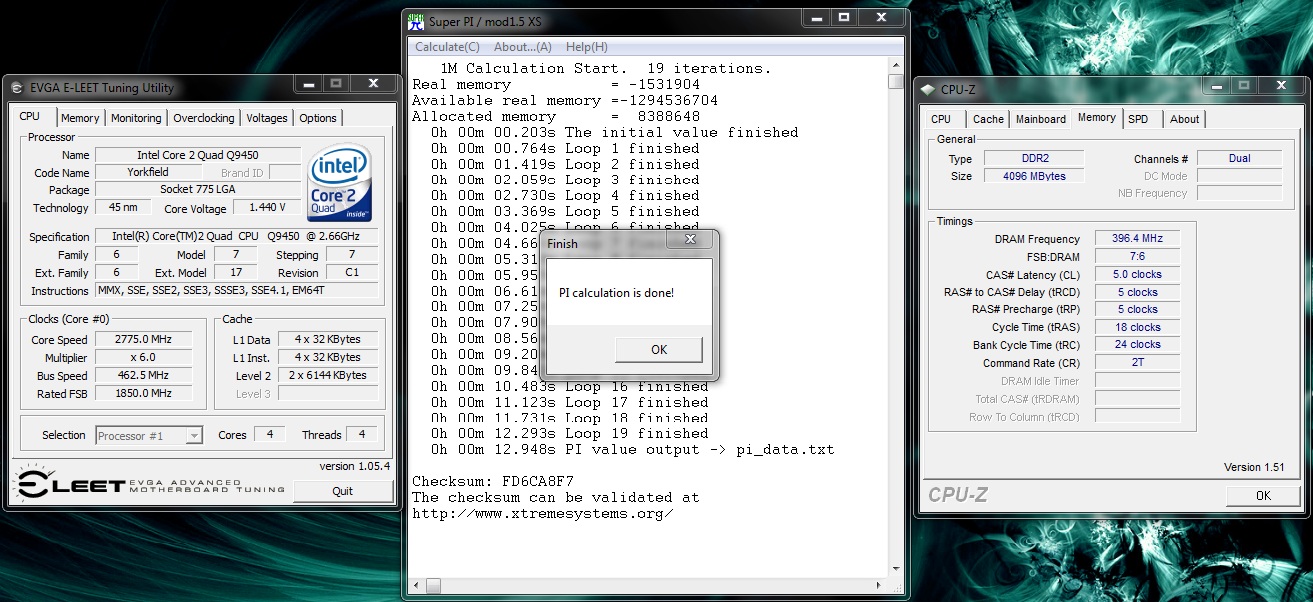Open the Calculate(C) menu in Super PI
Image resolution: width=1313 pixels, height=602 pixels.
(447, 47)
